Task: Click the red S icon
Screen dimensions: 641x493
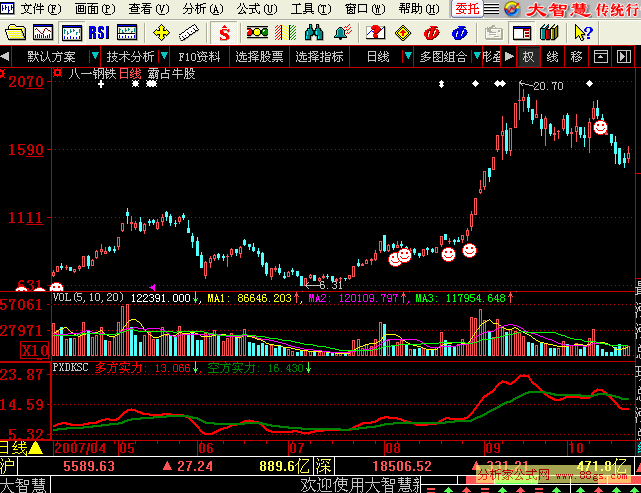Action: point(224,33)
